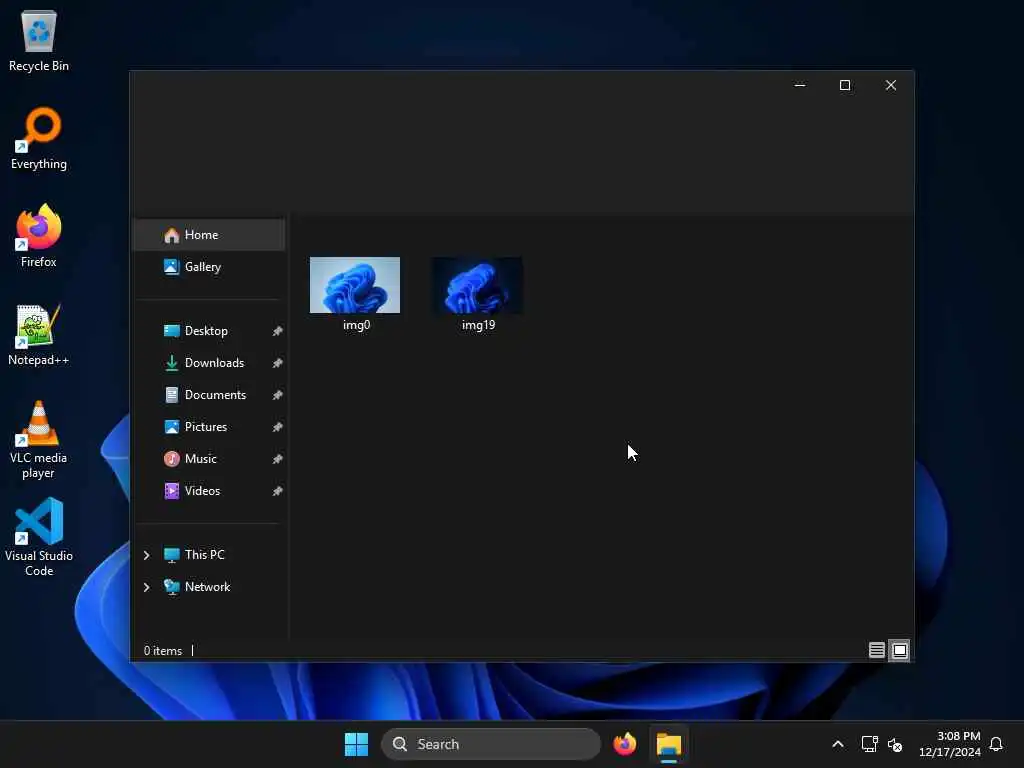The height and width of the screenshot is (768, 1024).
Task: Click the File Explorer taskbar icon
Action: [x=669, y=744]
